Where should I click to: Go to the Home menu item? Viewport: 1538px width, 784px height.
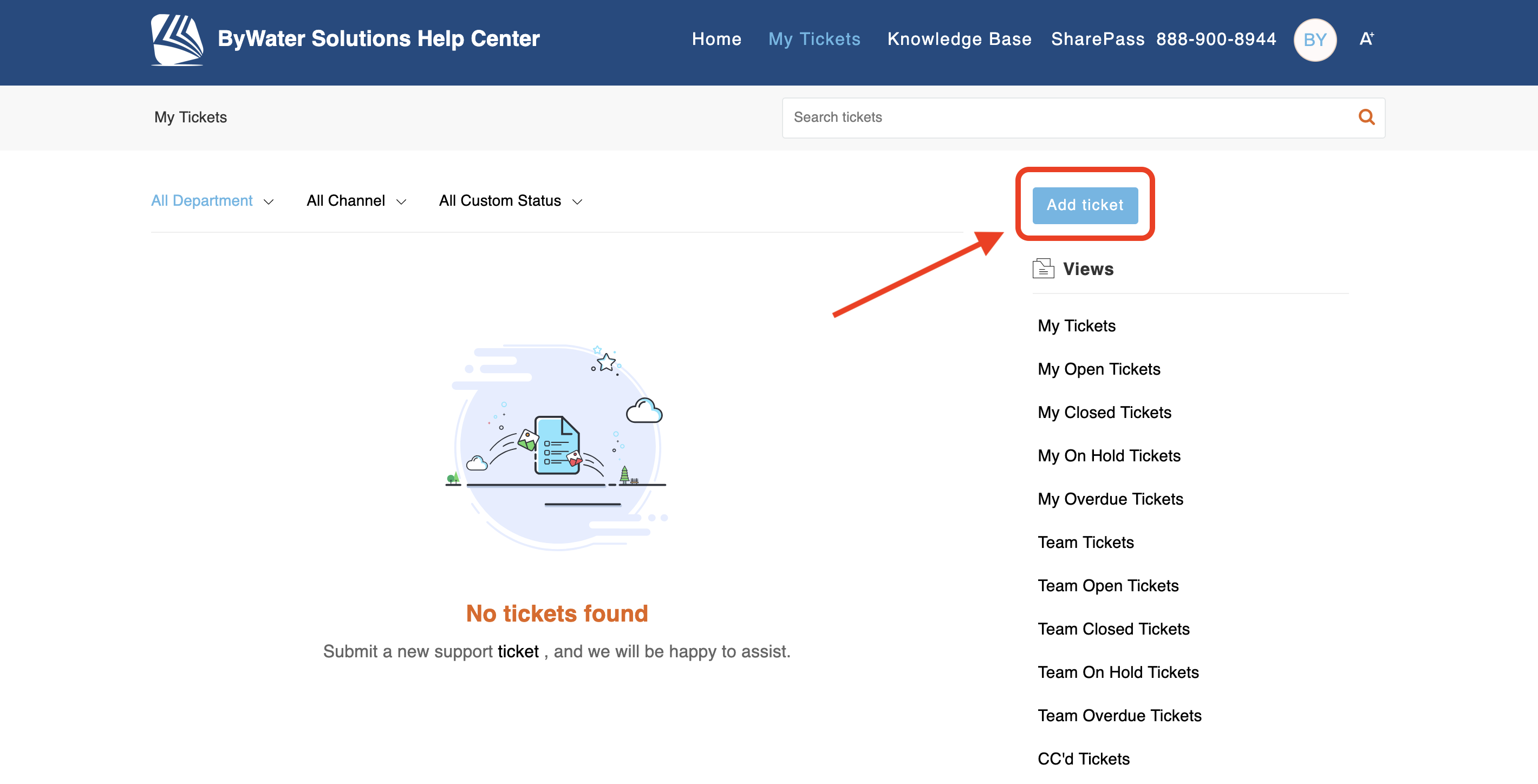pyautogui.click(x=716, y=40)
